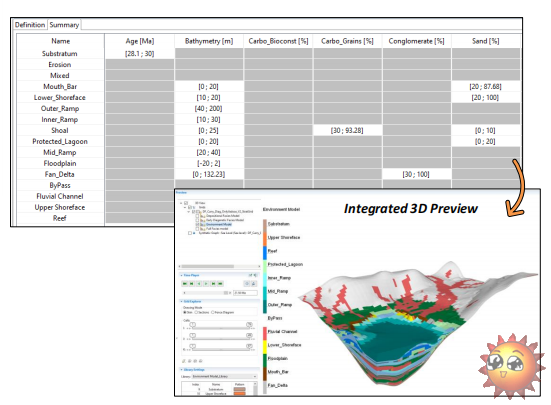Toggle the Full Facies model checkbox
551x405 pixels.
click(197, 229)
